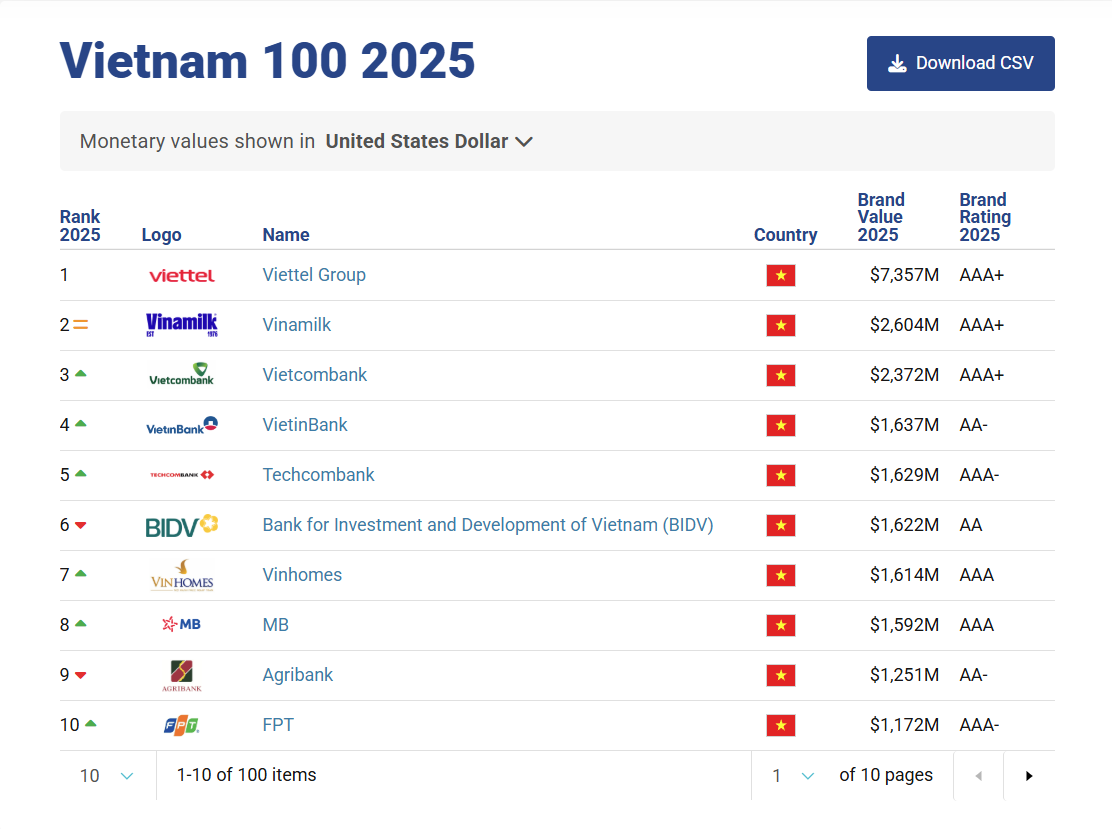Click the BIDV logo
The width and height of the screenshot is (1112, 829).
(181, 524)
